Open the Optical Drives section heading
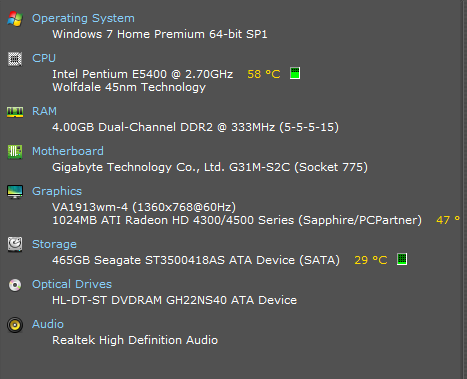Screen dimensions: 467x379 point(72,284)
